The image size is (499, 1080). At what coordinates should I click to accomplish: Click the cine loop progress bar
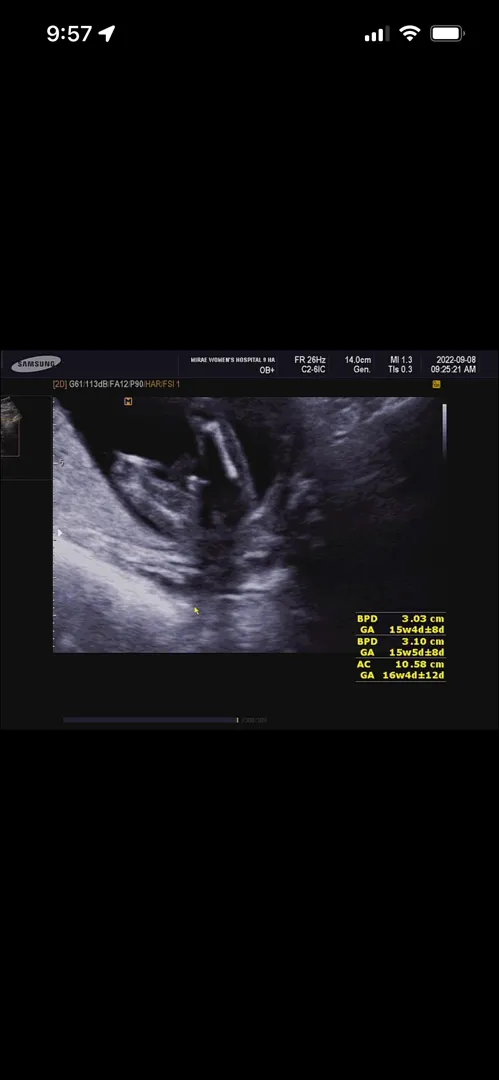pos(150,720)
